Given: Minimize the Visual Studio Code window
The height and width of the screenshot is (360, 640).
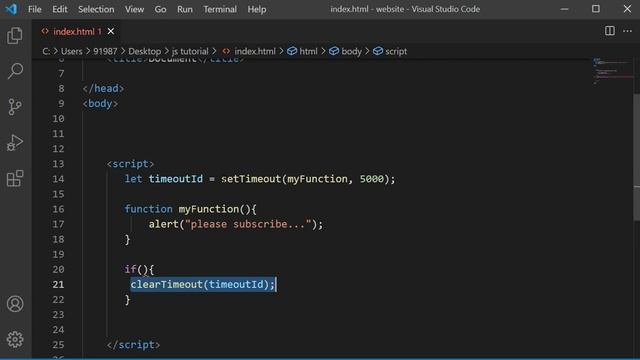Looking at the screenshot, I should [564, 9].
